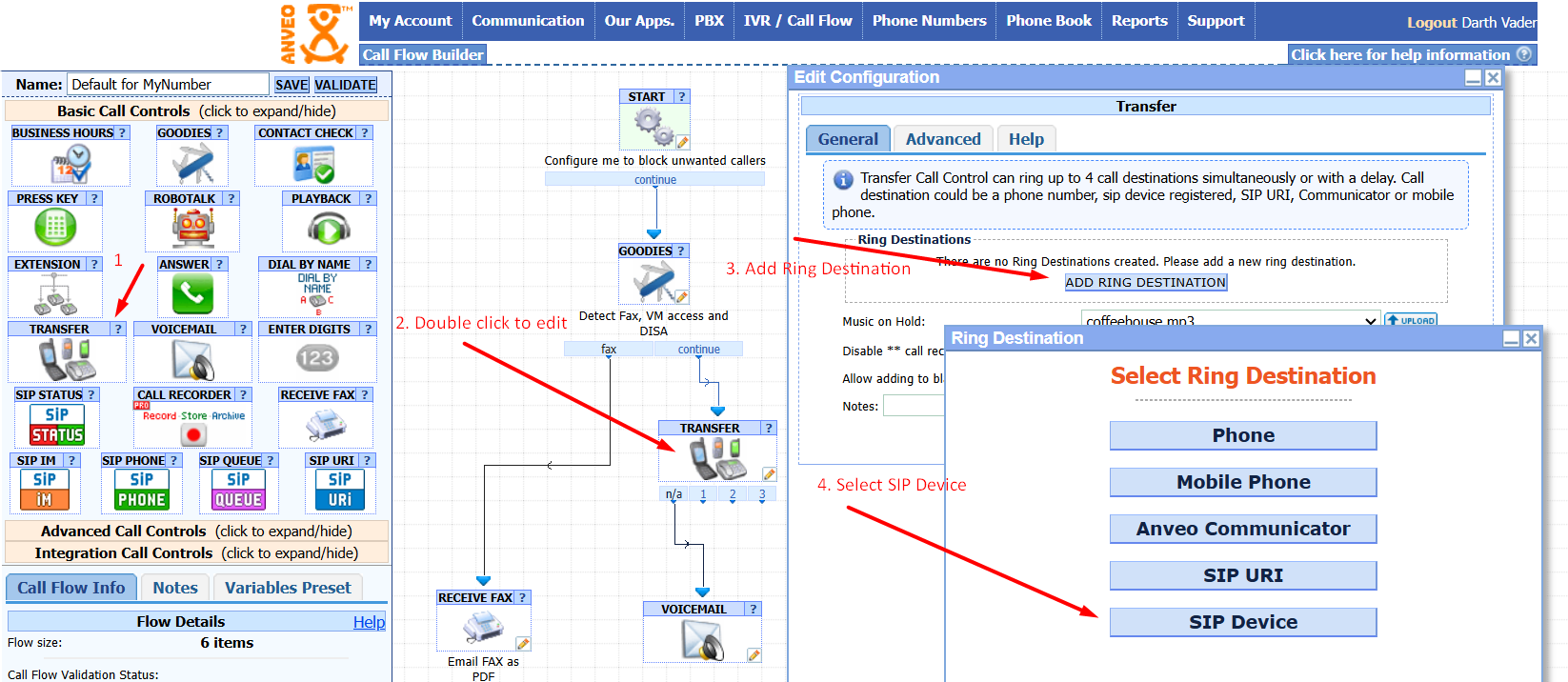Choose Anveo Communicator ring destination
This screenshot has height=682, width=1568.
(1243, 529)
